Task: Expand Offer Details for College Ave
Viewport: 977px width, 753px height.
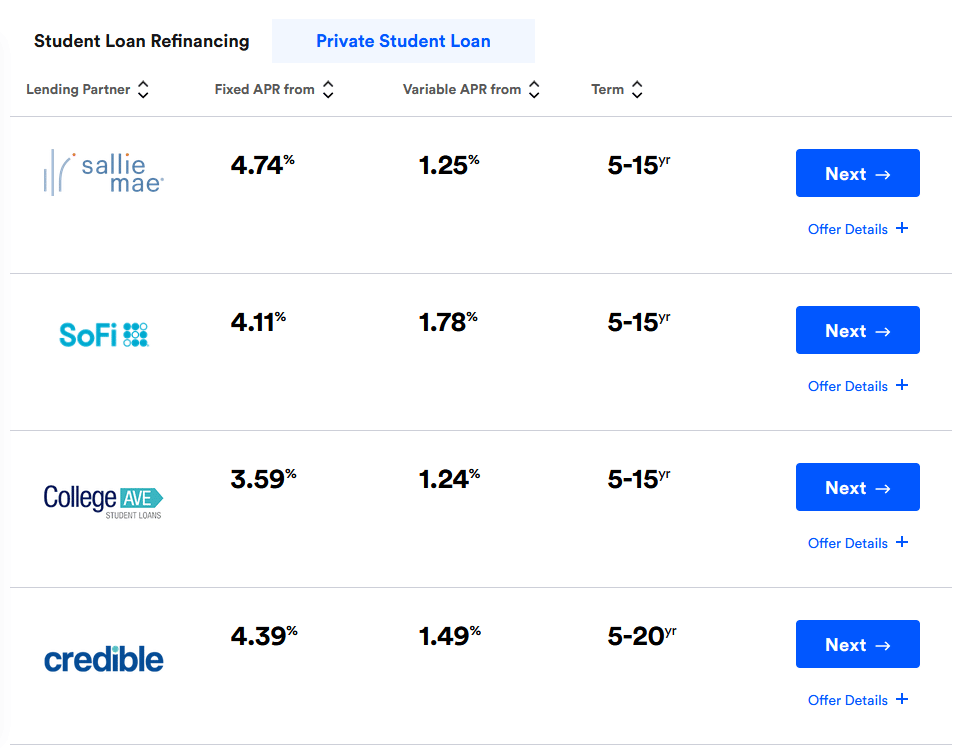Action: 857,543
